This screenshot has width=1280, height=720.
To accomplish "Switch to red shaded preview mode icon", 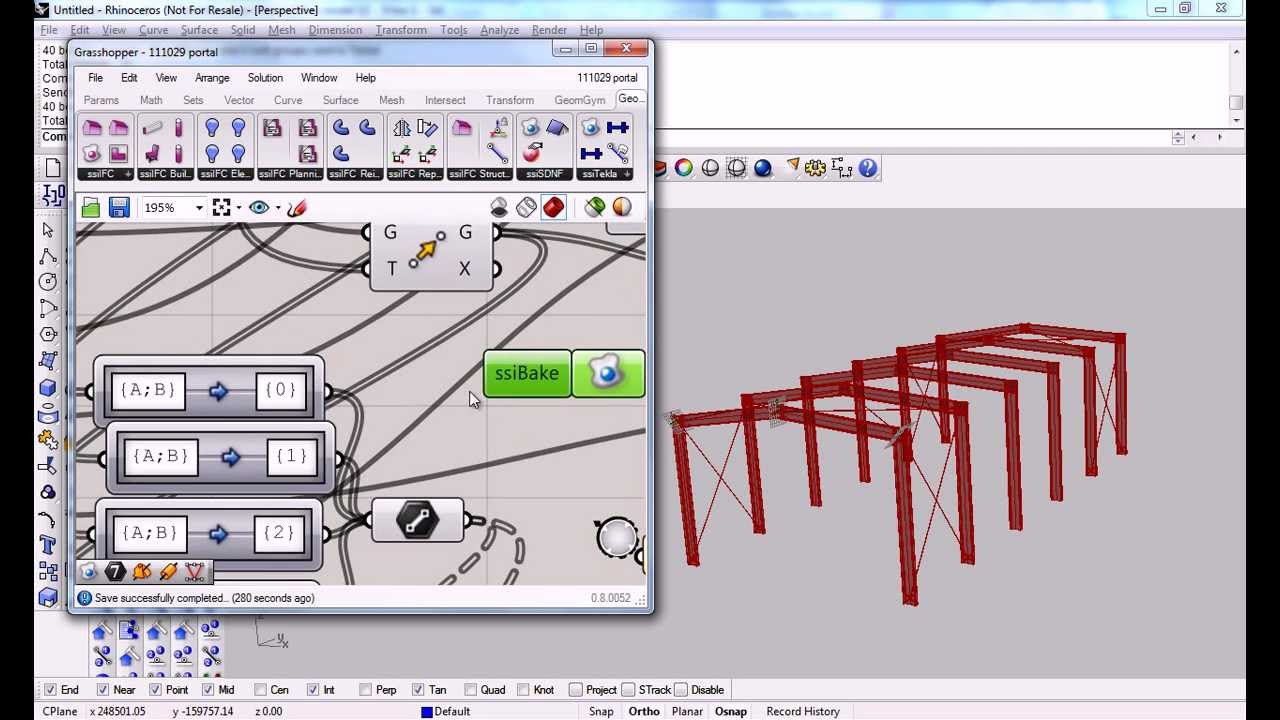I will coord(554,207).
